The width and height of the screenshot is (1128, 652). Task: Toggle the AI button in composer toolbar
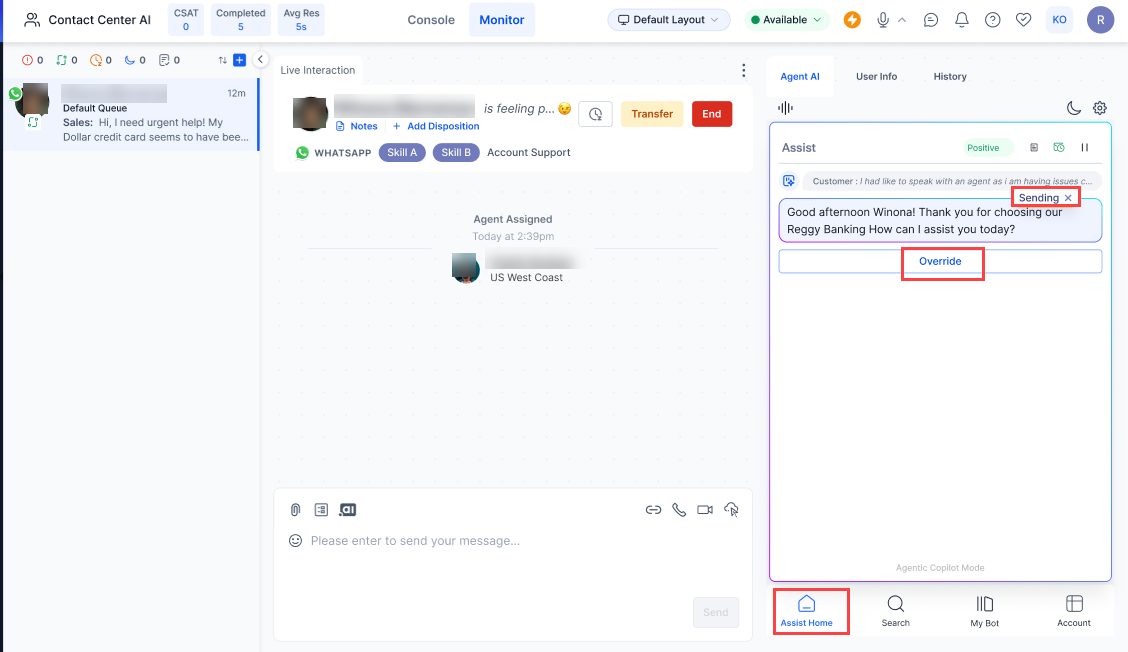(347, 510)
